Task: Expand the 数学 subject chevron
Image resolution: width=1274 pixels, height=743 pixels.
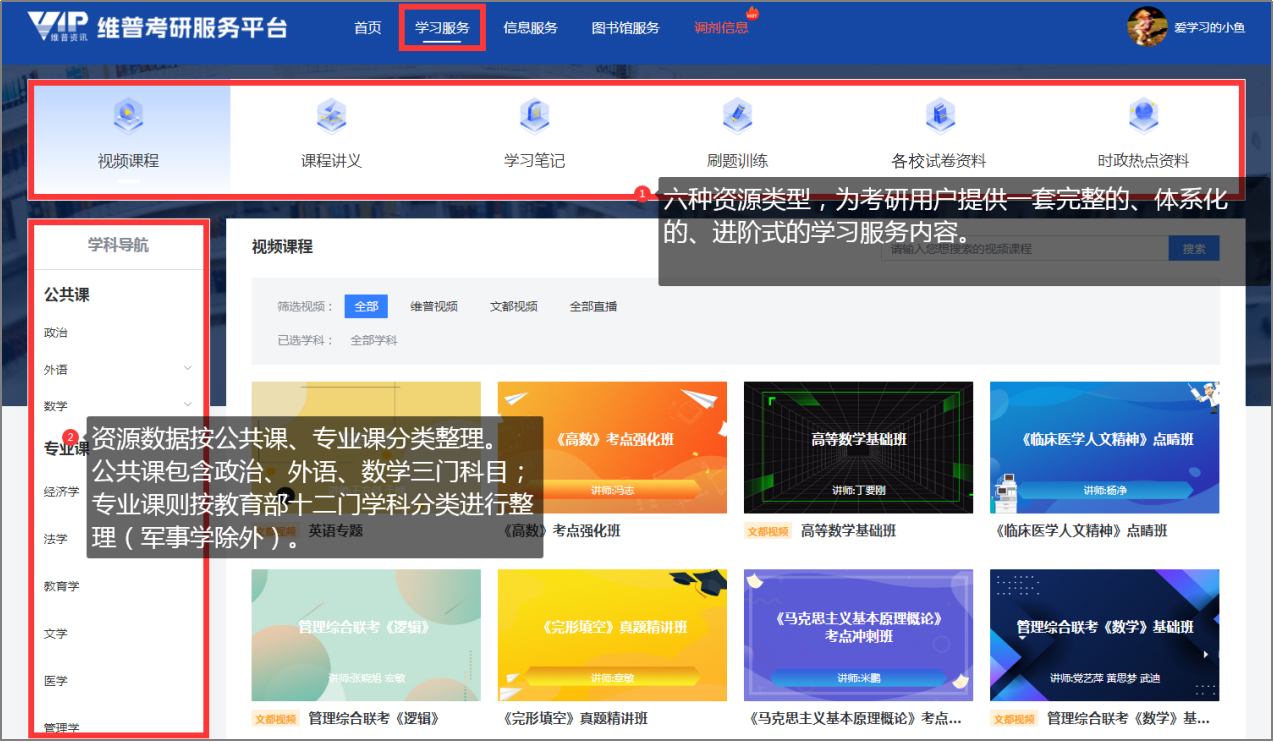Action: coord(188,404)
